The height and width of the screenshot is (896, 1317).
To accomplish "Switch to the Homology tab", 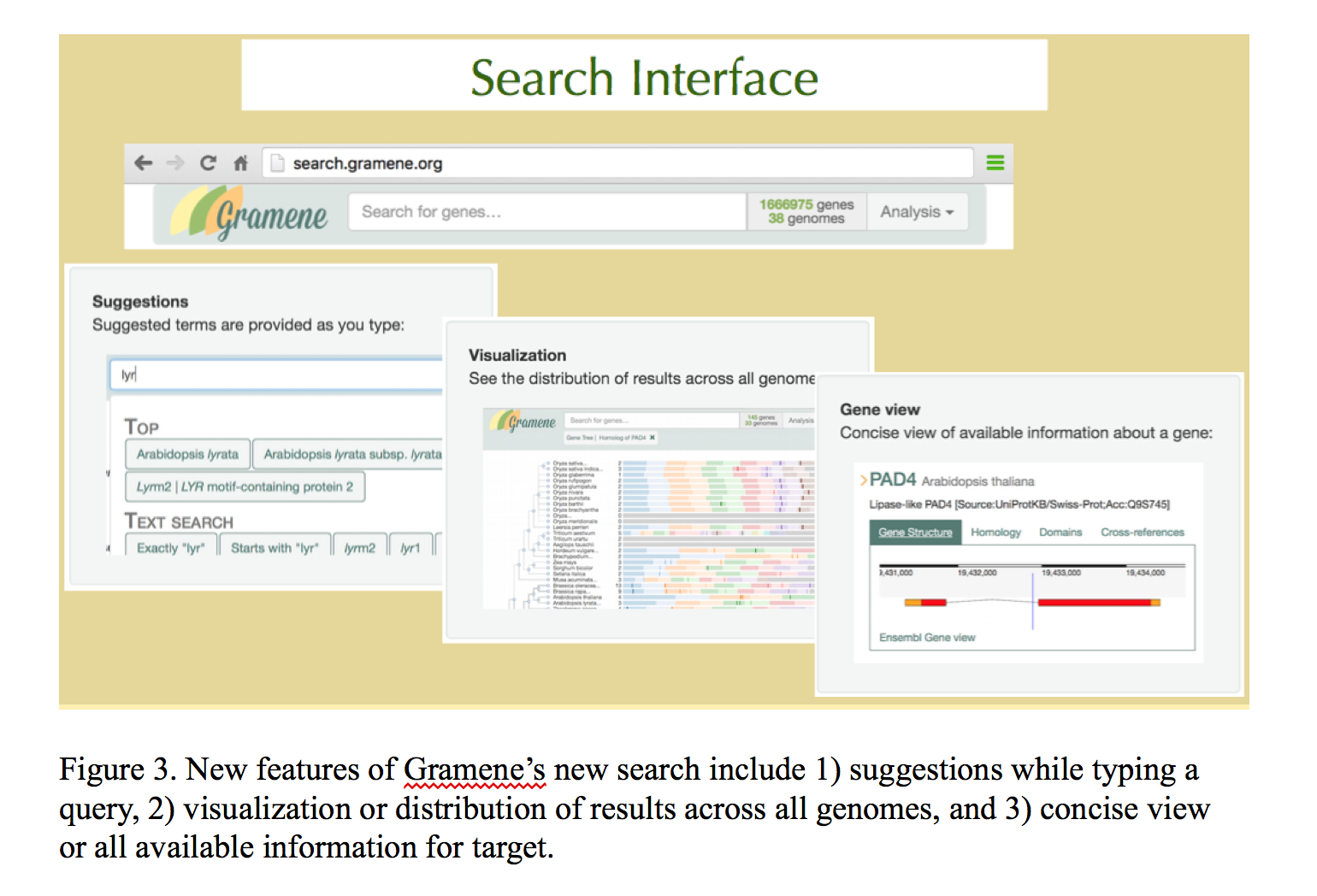I will pyautogui.click(x=995, y=532).
